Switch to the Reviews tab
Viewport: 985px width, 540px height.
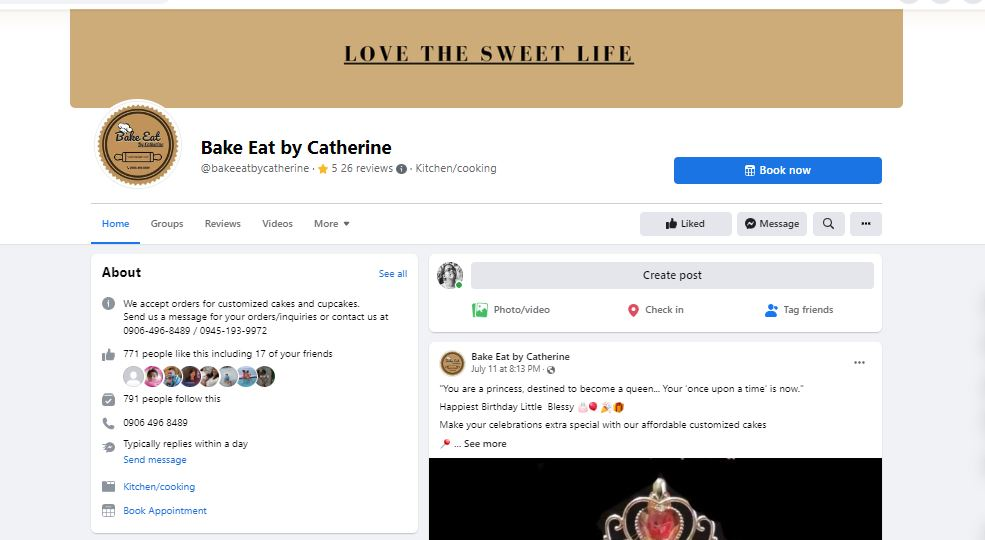pyautogui.click(x=222, y=224)
